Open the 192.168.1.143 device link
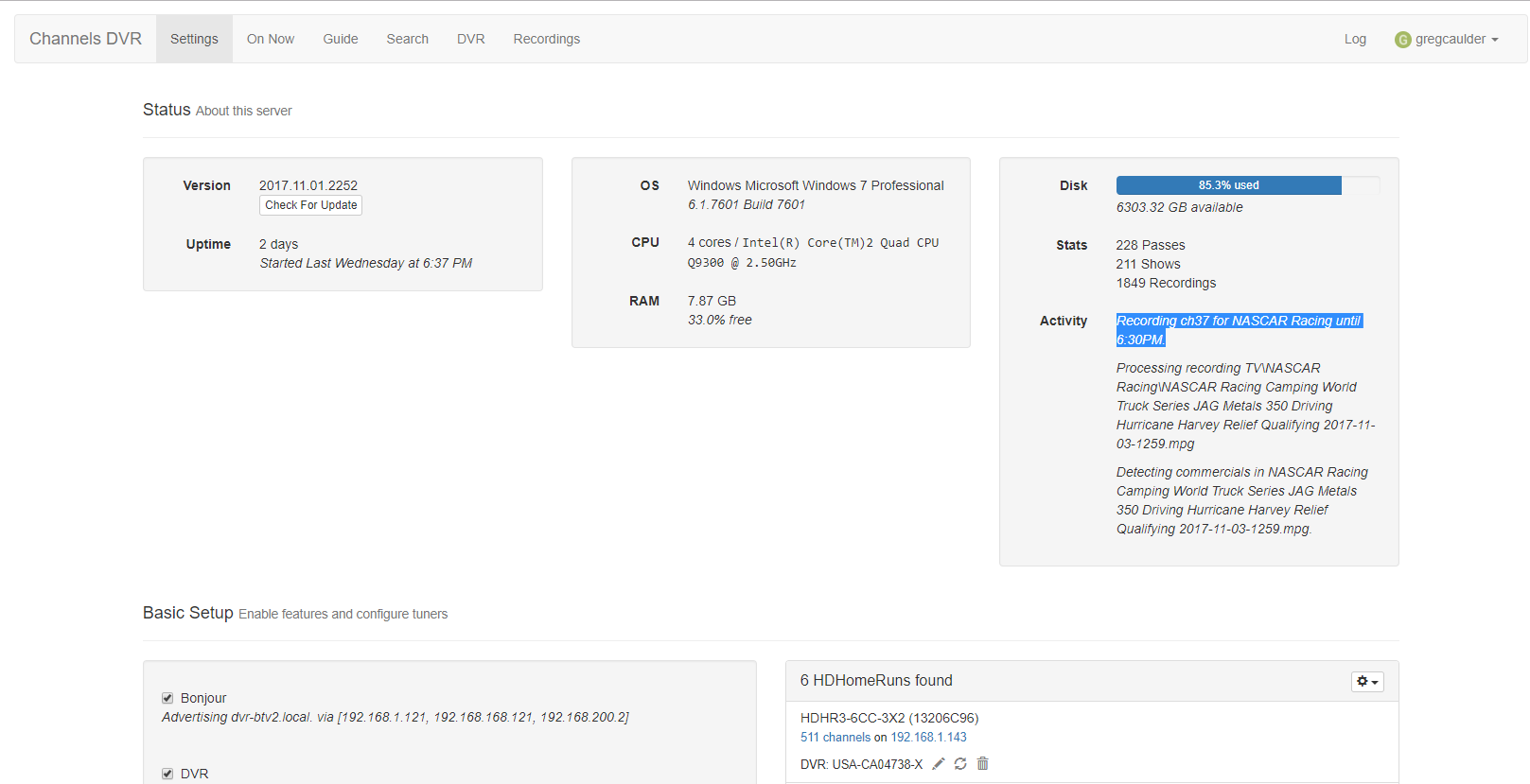This screenshot has width=1530, height=784. pos(928,737)
